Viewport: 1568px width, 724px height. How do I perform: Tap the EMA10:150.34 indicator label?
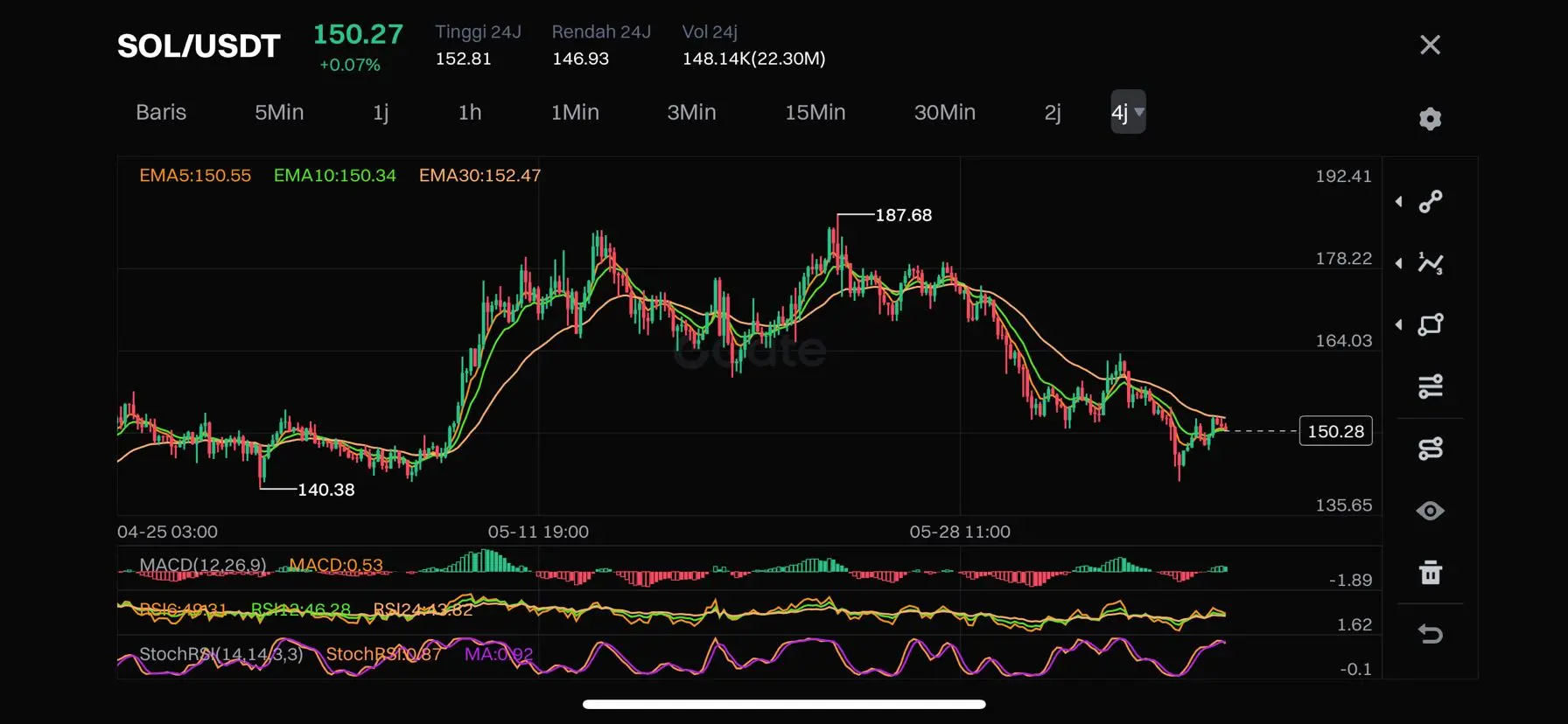(335, 175)
